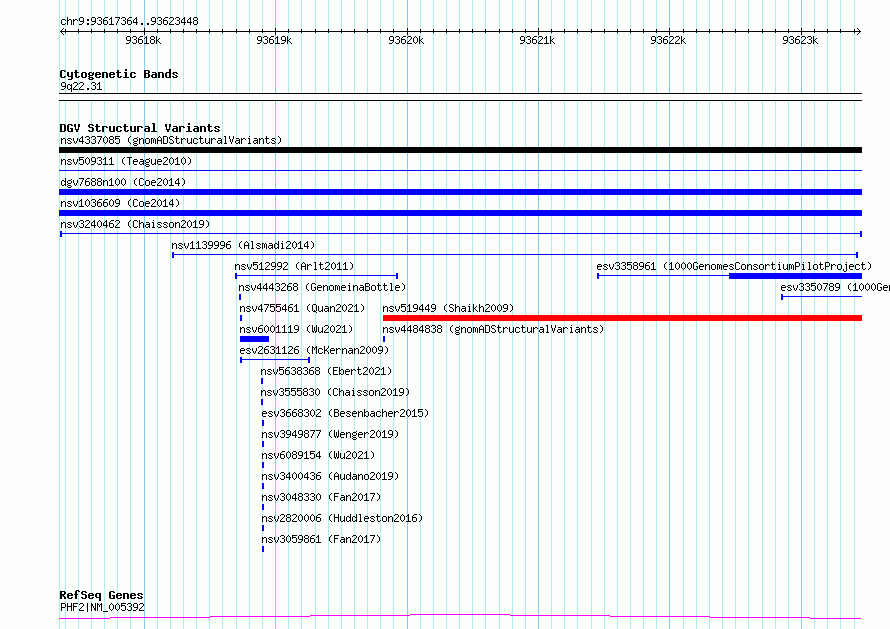The width and height of the screenshot is (890, 629).
Task: Select the thick blue esv3358961 segment
Action: point(795,276)
